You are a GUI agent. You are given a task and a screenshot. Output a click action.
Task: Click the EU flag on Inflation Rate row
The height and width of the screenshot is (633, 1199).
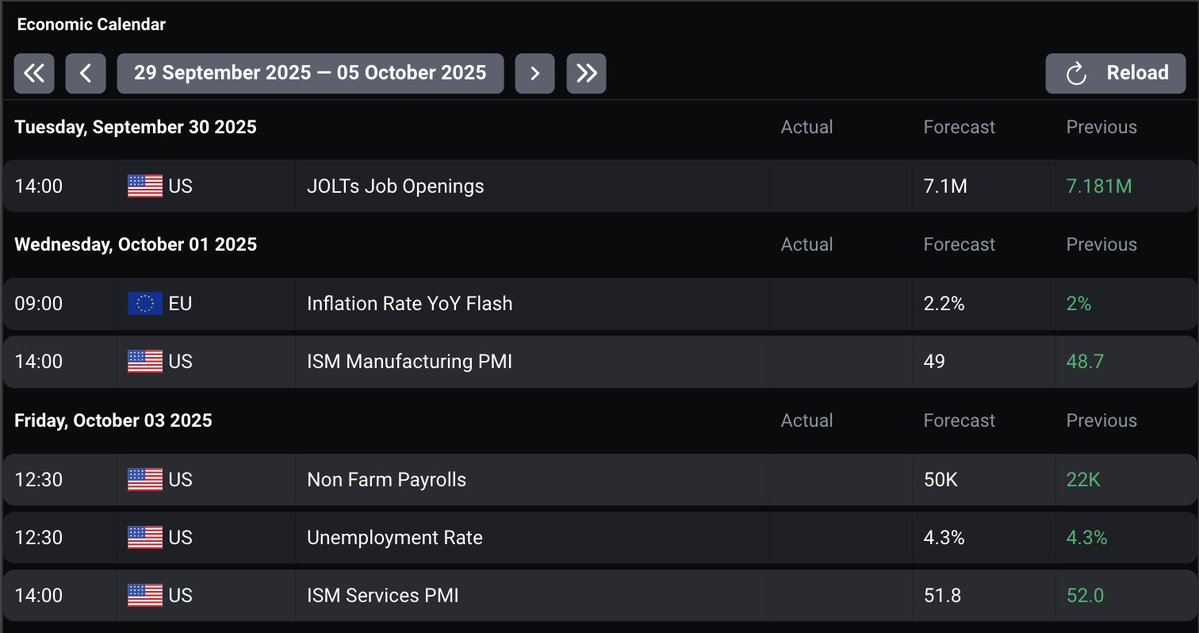[x=145, y=304]
